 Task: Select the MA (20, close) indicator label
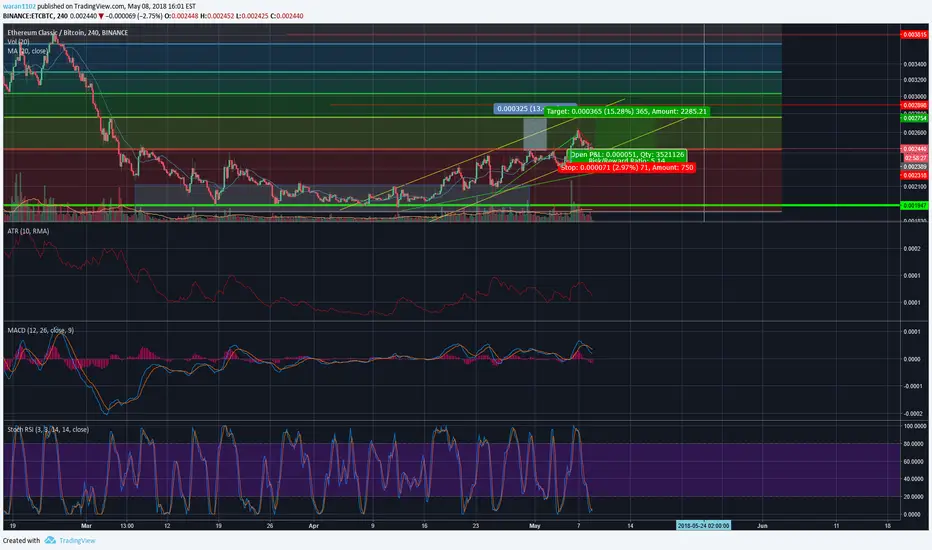pyautogui.click(x=27, y=51)
